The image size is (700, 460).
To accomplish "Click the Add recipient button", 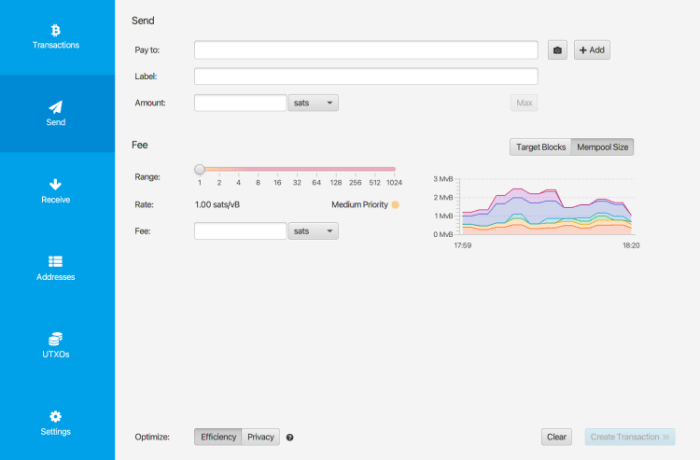I will [x=592, y=50].
